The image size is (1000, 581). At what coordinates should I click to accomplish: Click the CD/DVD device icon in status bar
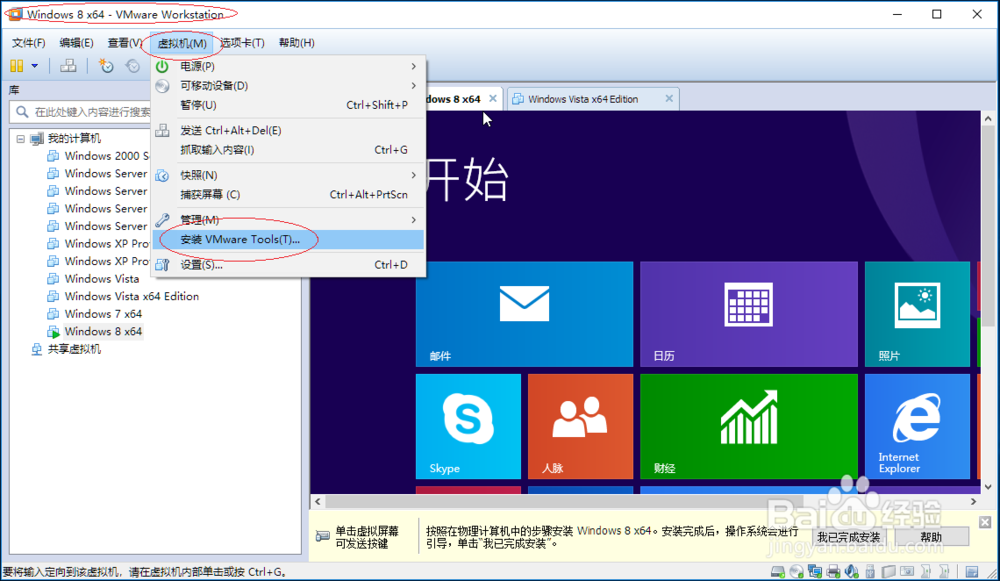[x=794, y=570]
